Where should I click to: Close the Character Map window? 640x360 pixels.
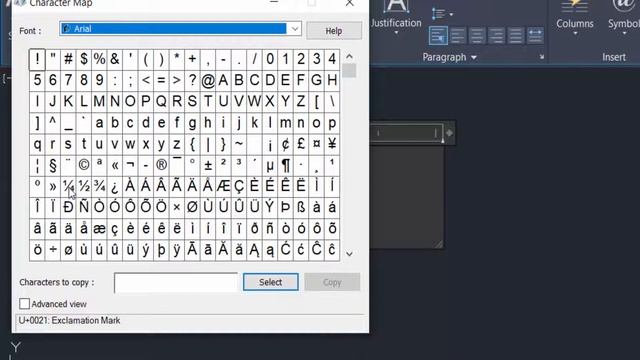point(350,3)
